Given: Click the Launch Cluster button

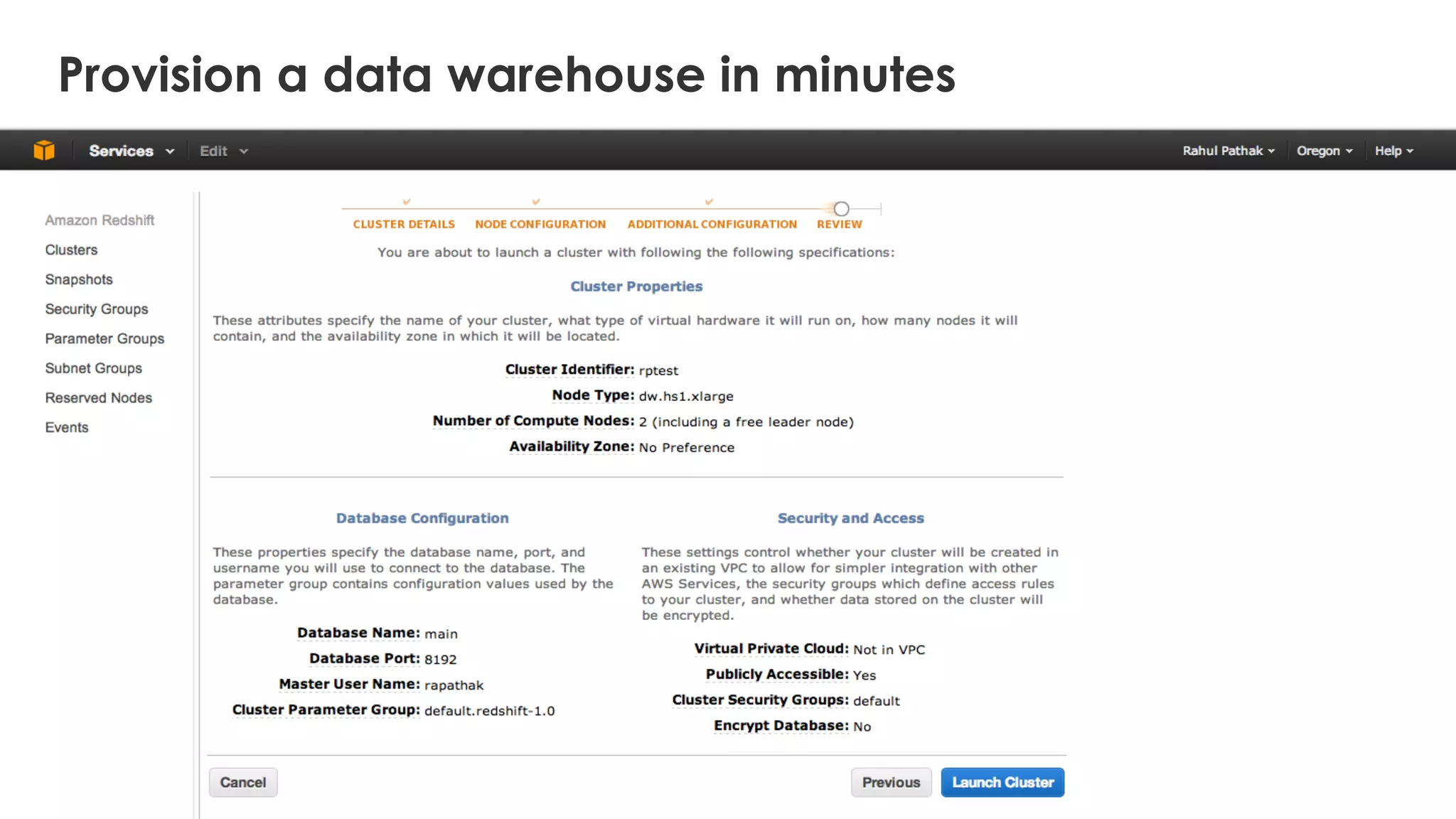Looking at the screenshot, I should coord(1002,782).
